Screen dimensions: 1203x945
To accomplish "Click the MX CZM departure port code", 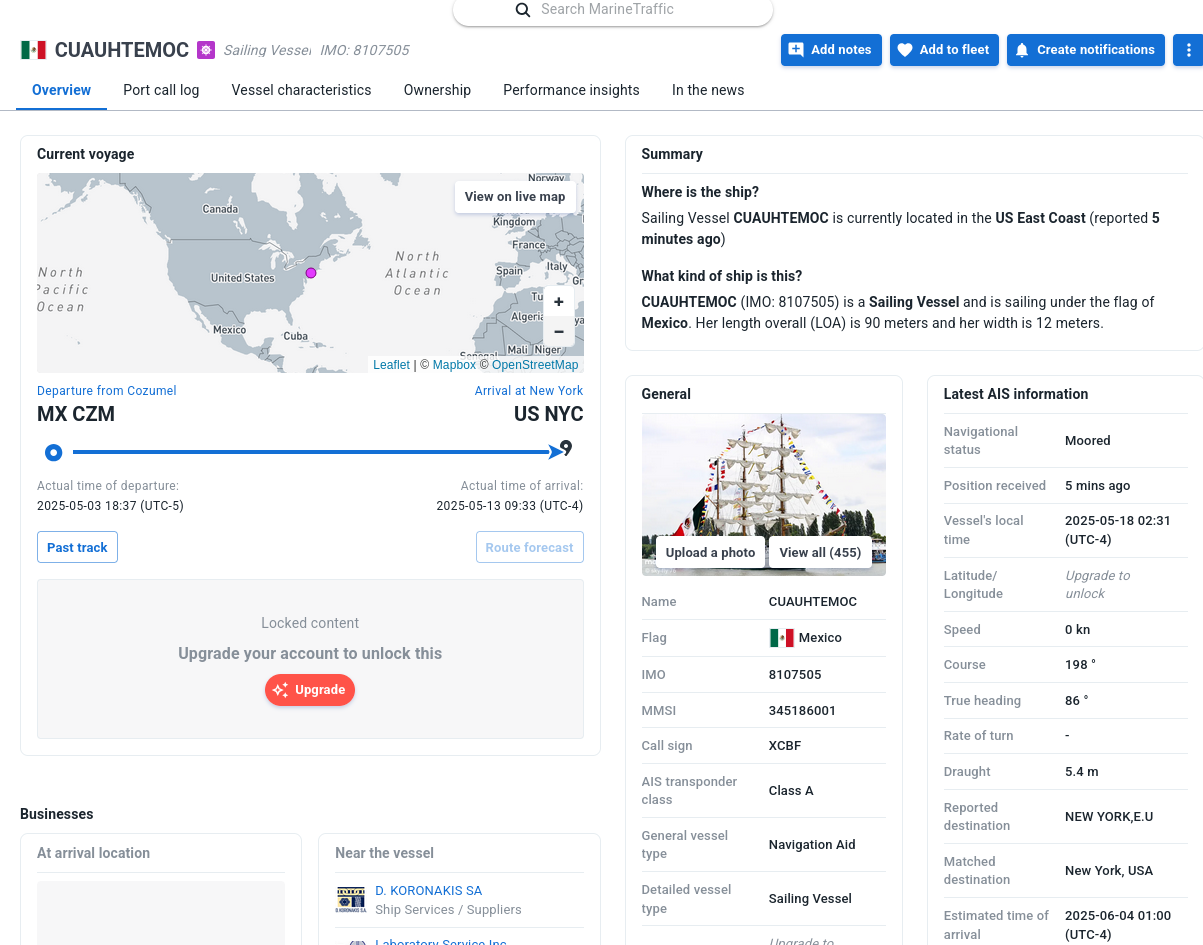I will coord(76,414).
